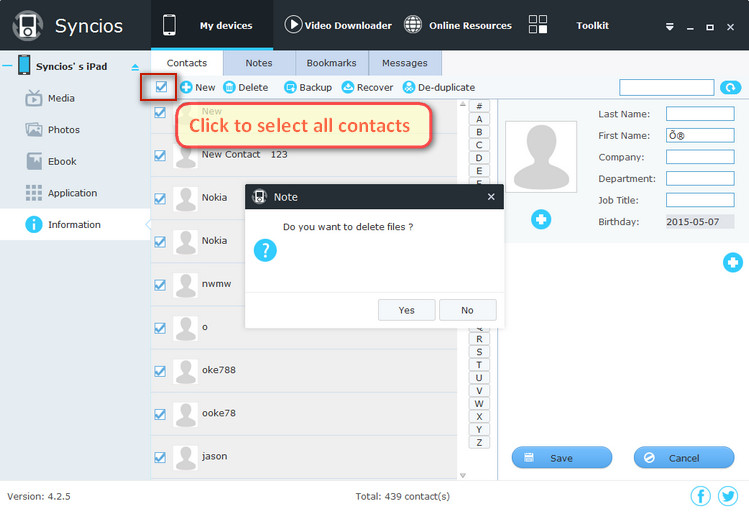The height and width of the screenshot is (512, 749).
Task: Open the My devices phone icon
Action: (169, 25)
